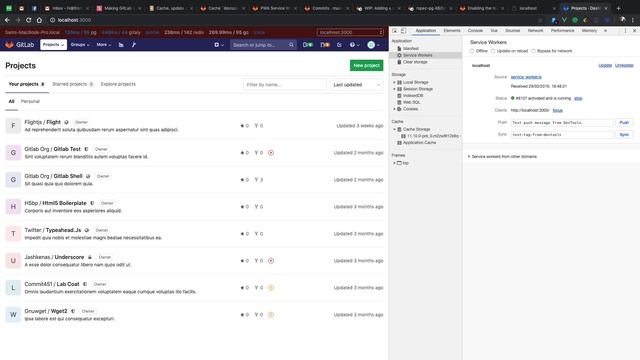Open DevTools three-dot options menu

click(625, 31)
